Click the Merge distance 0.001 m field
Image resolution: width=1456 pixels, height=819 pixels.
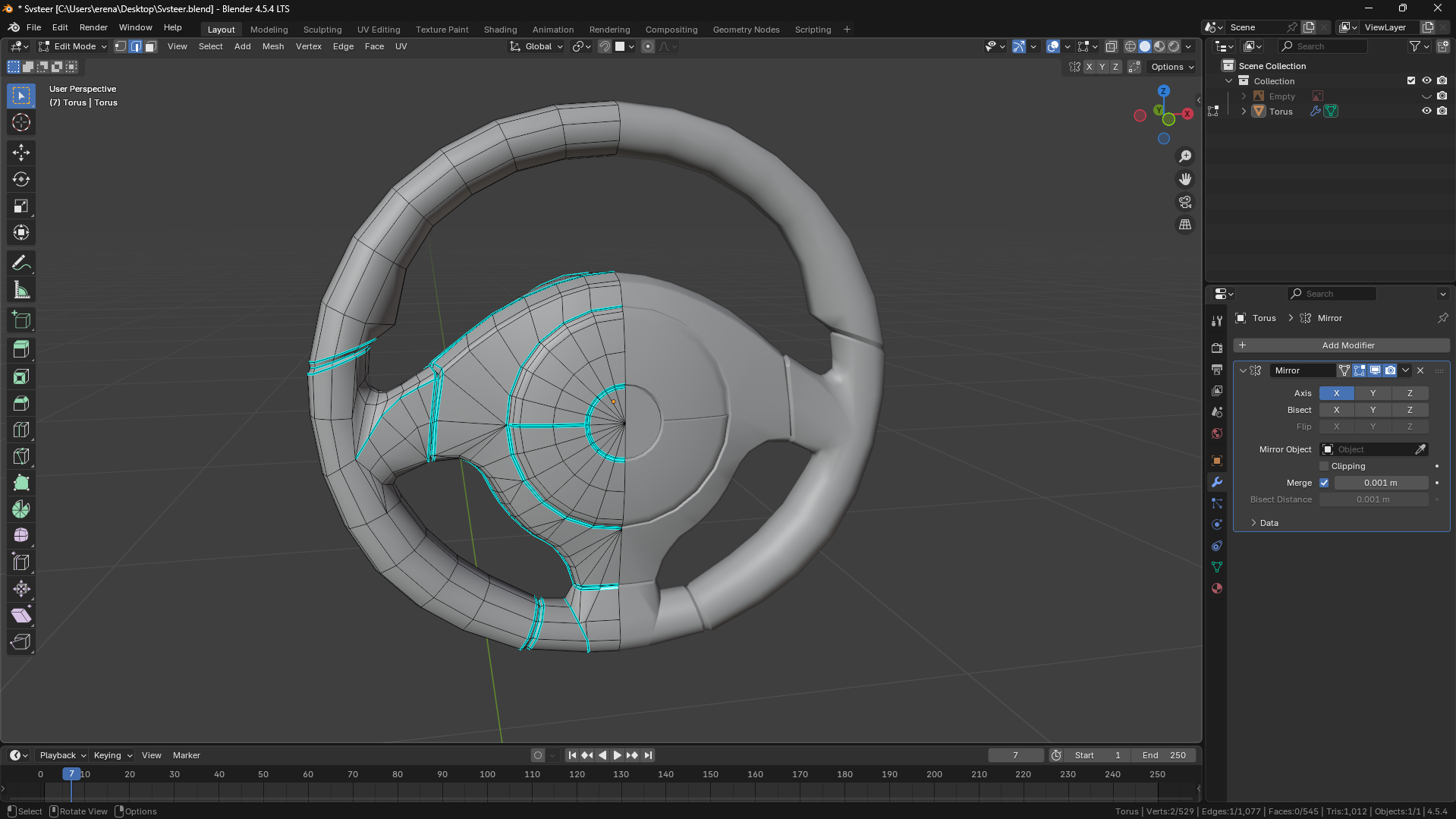pyautogui.click(x=1381, y=483)
